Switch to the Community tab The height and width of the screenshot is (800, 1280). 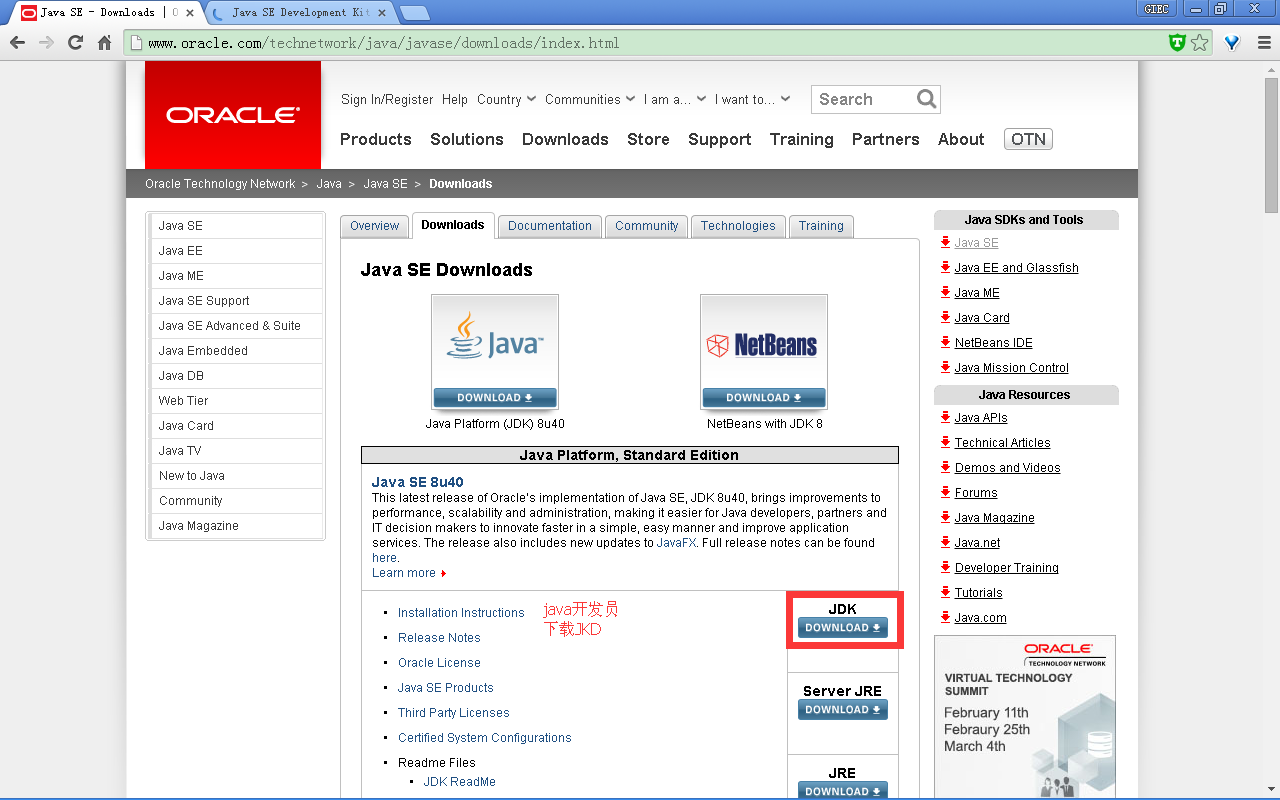pyautogui.click(x=646, y=226)
